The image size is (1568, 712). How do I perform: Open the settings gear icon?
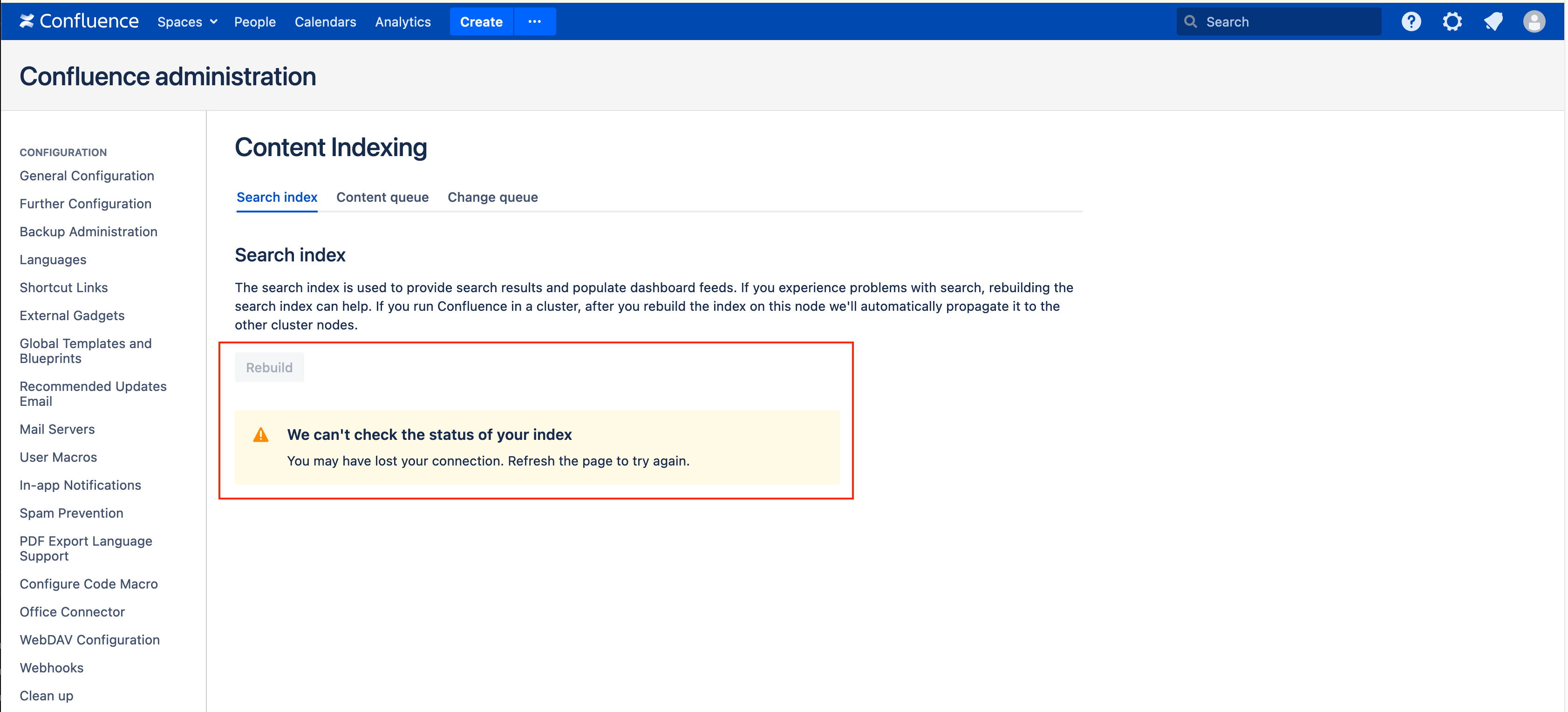[x=1452, y=22]
